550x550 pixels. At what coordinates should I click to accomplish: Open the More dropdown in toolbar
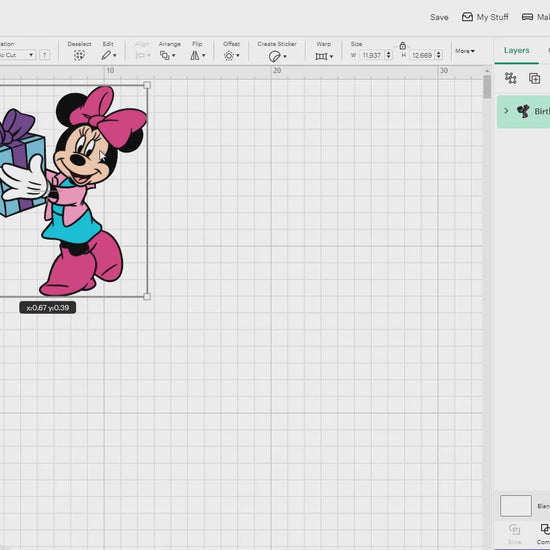coord(465,51)
